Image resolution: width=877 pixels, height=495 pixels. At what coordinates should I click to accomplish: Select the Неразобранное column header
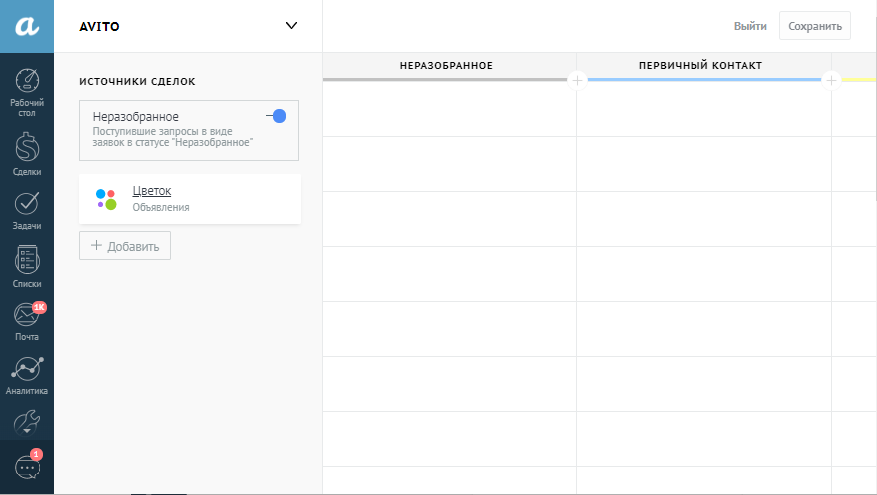[446, 66]
